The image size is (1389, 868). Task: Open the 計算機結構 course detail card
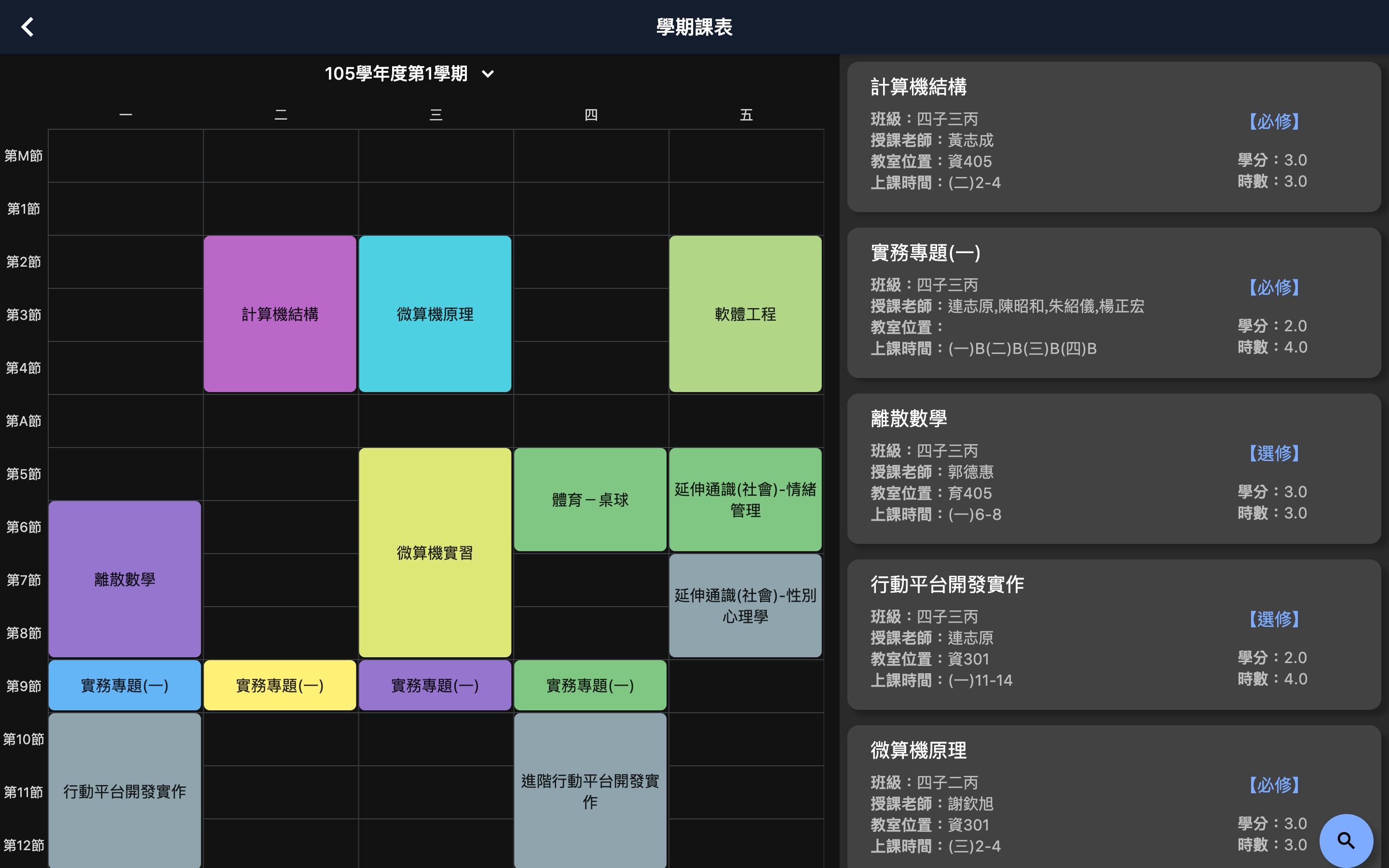[1114, 137]
